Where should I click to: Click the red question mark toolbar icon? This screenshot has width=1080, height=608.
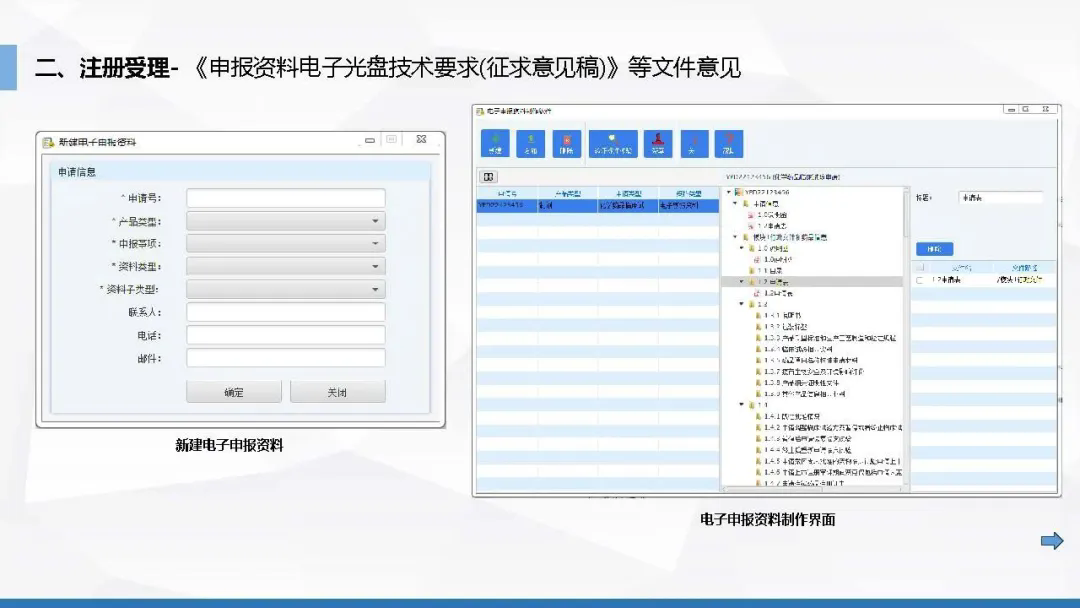click(728, 144)
